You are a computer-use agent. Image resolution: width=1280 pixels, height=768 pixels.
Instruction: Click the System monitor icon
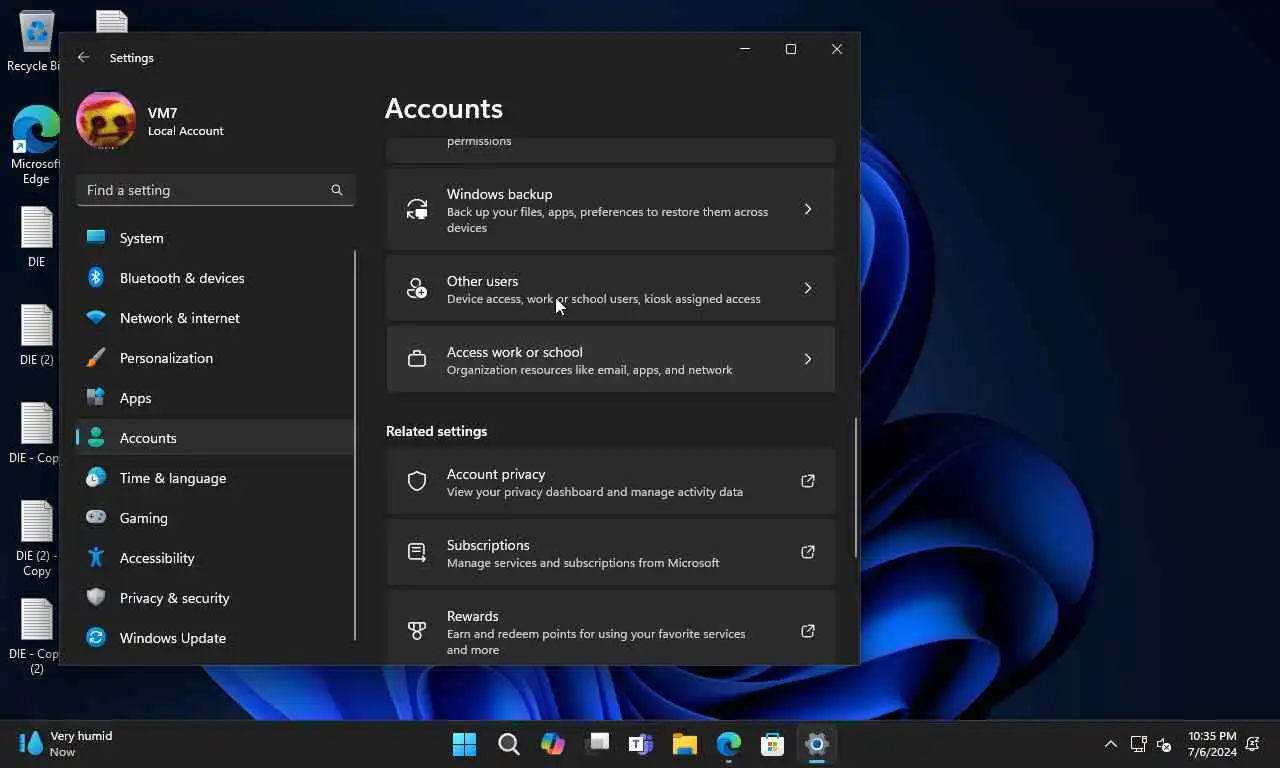coord(96,238)
